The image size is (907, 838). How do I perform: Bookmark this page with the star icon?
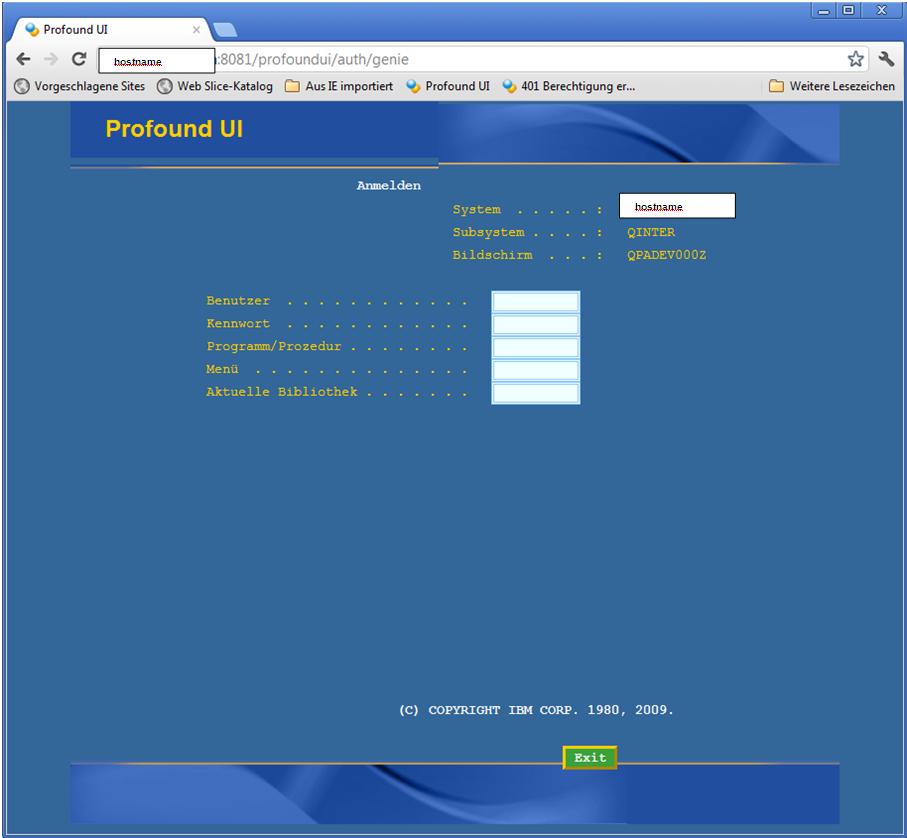(856, 58)
